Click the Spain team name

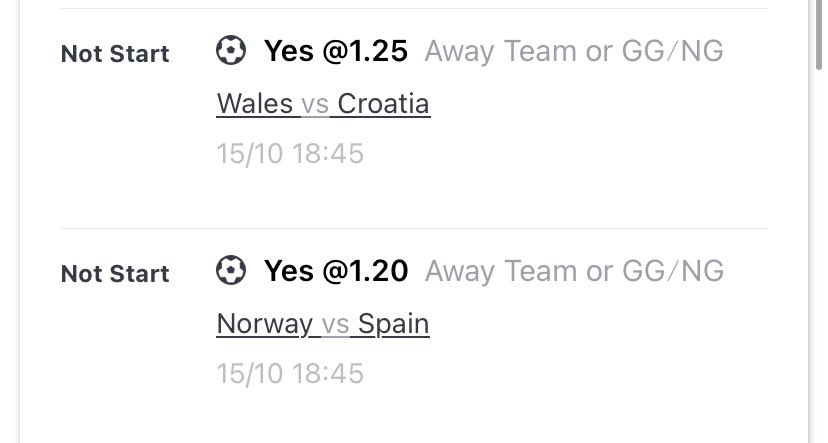[393, 324]
